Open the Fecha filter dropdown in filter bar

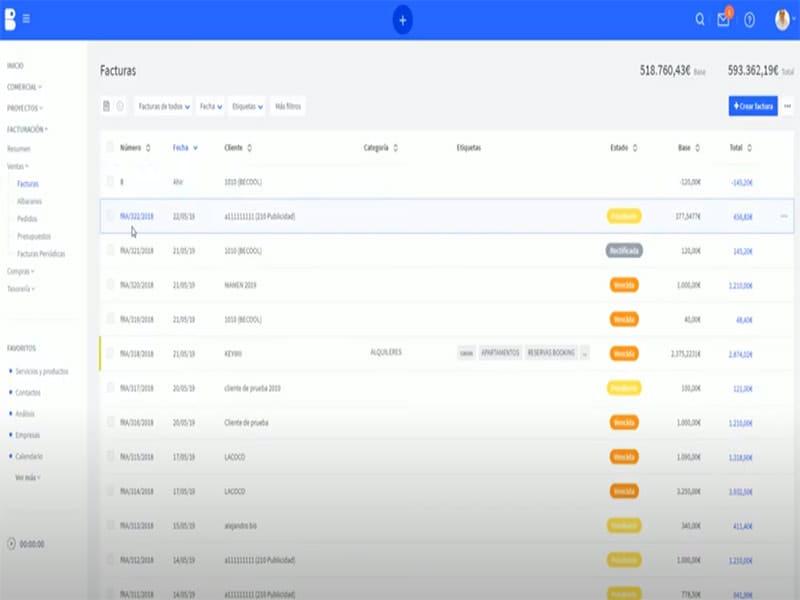click(211, 106)
